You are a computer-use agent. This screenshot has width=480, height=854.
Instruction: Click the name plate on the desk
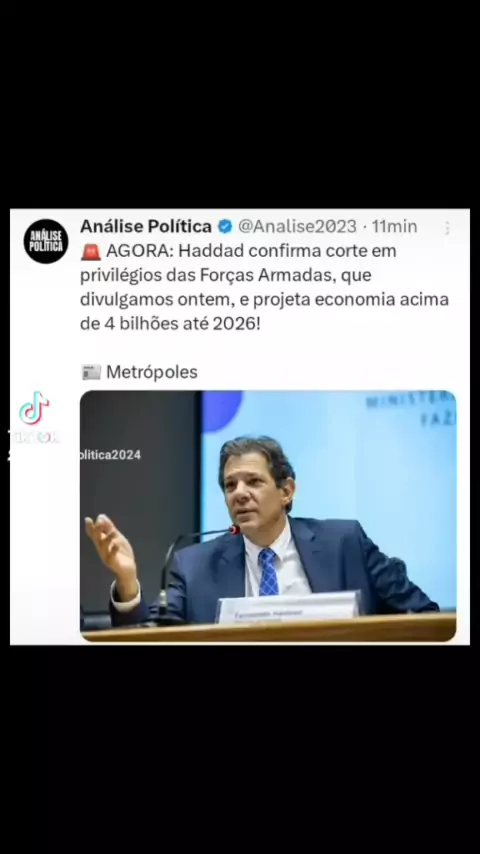click(288, 607)
